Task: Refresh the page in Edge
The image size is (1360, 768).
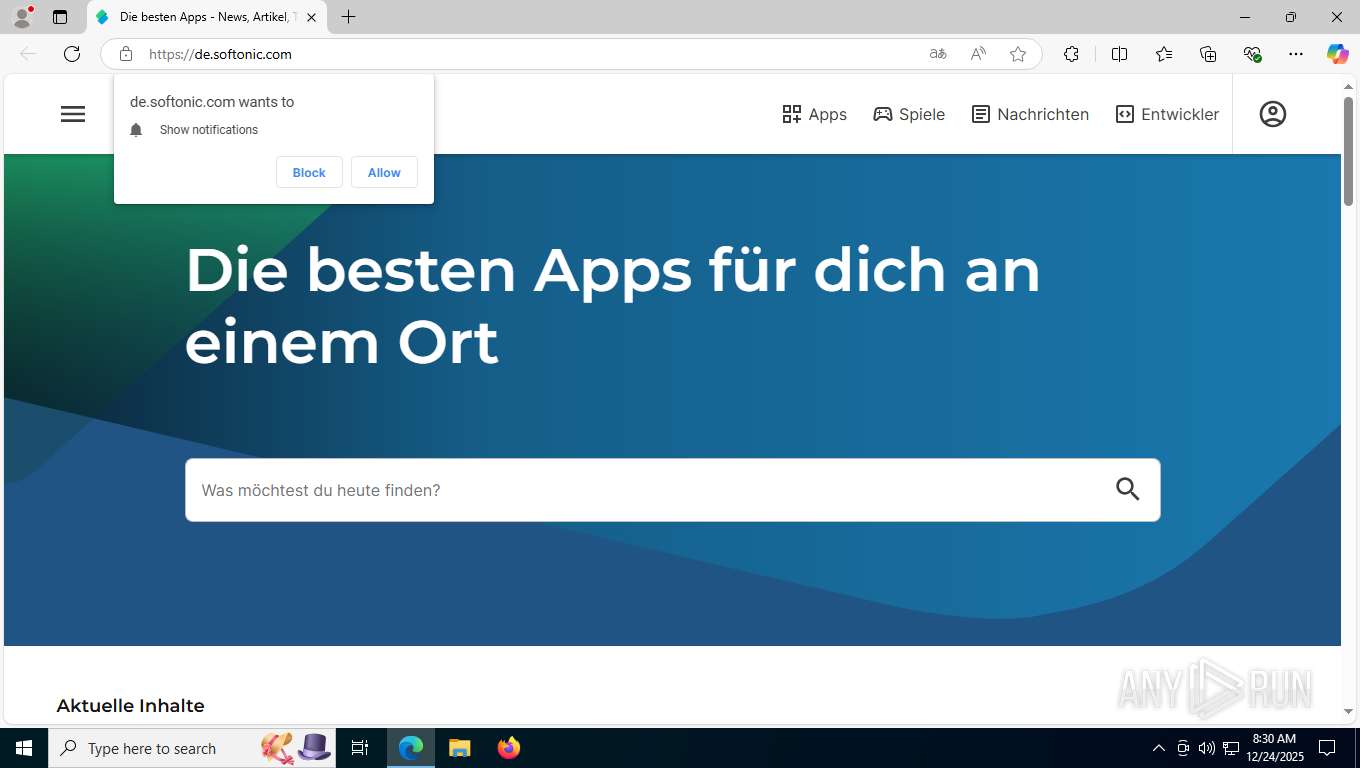Action: click(x=72, y=54)
